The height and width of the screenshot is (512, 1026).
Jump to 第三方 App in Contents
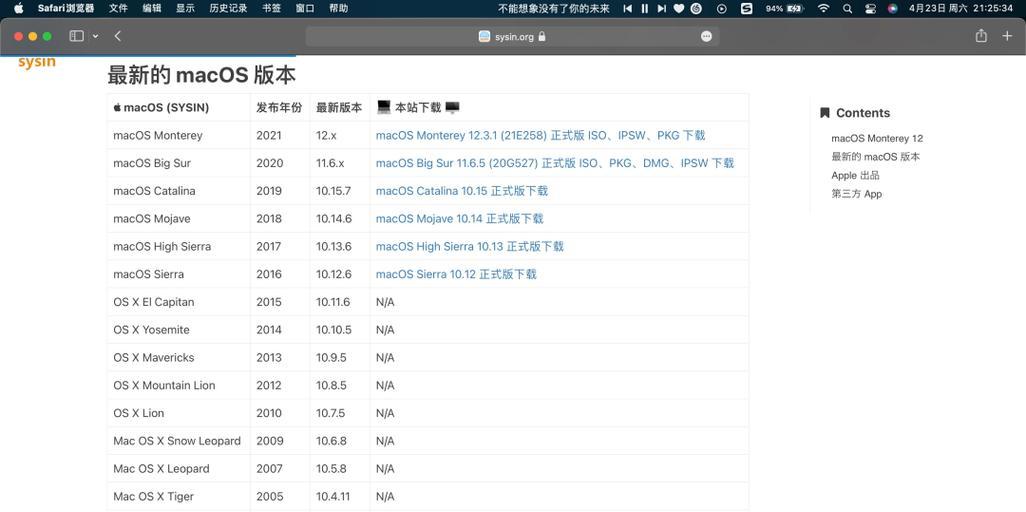coord(857,194)
